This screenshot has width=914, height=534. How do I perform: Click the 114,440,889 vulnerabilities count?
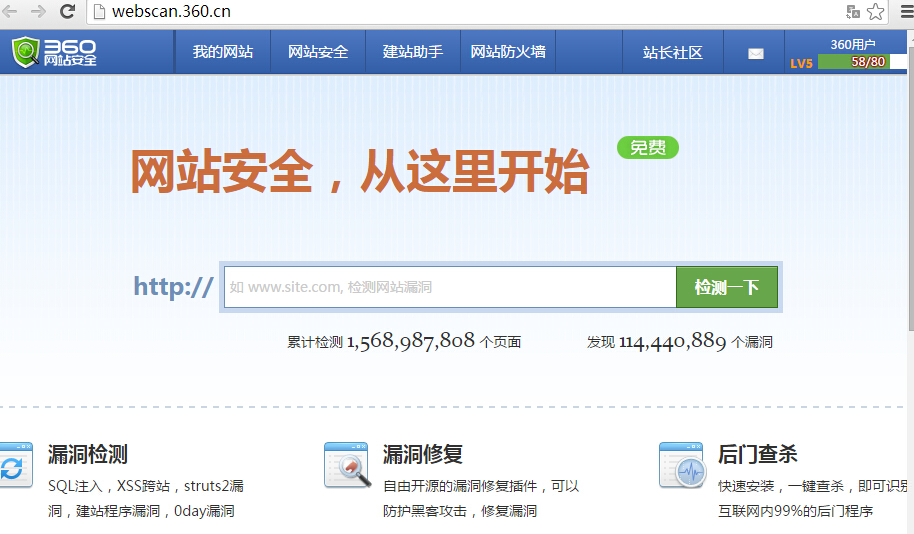pyautogui.click(x=672, y=341)
